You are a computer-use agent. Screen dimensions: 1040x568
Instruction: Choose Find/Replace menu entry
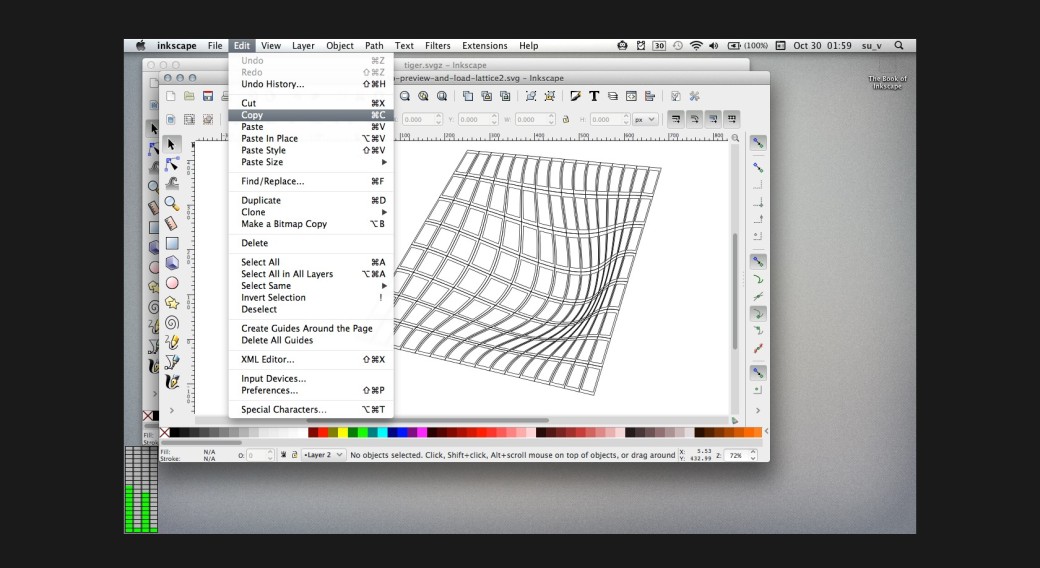coord(310,181)
